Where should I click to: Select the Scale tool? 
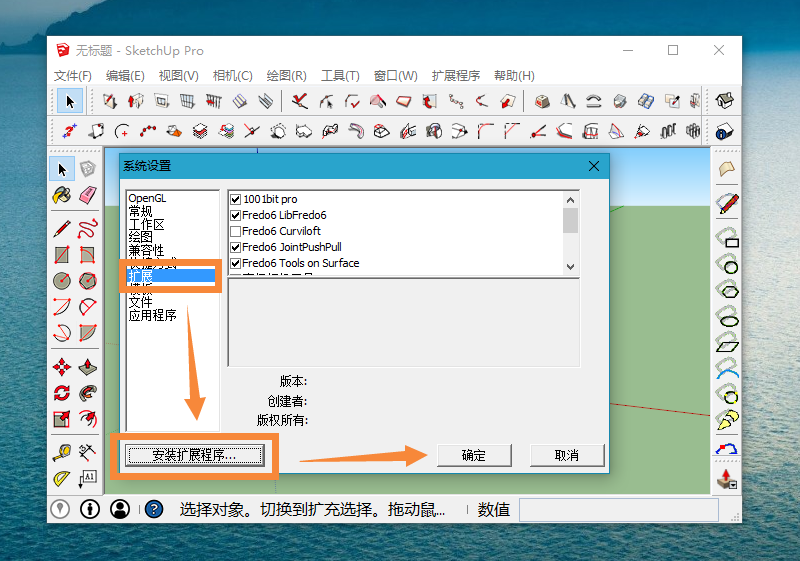click(62, 419)
